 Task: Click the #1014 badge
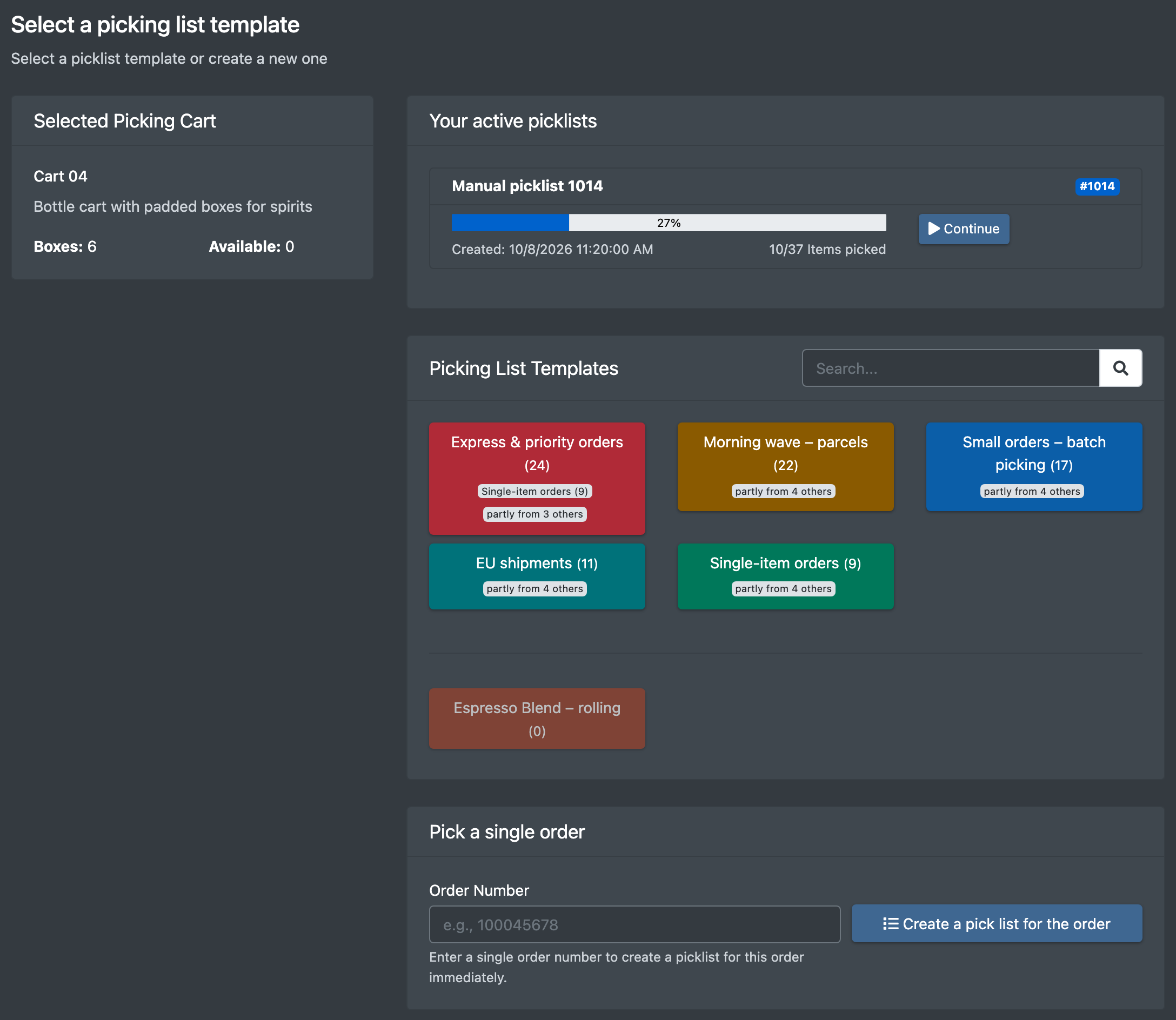(1097, 186)
